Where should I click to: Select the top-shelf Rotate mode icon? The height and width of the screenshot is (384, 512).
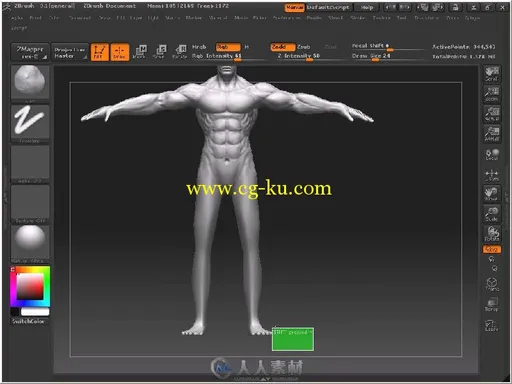tap(180, 52)
